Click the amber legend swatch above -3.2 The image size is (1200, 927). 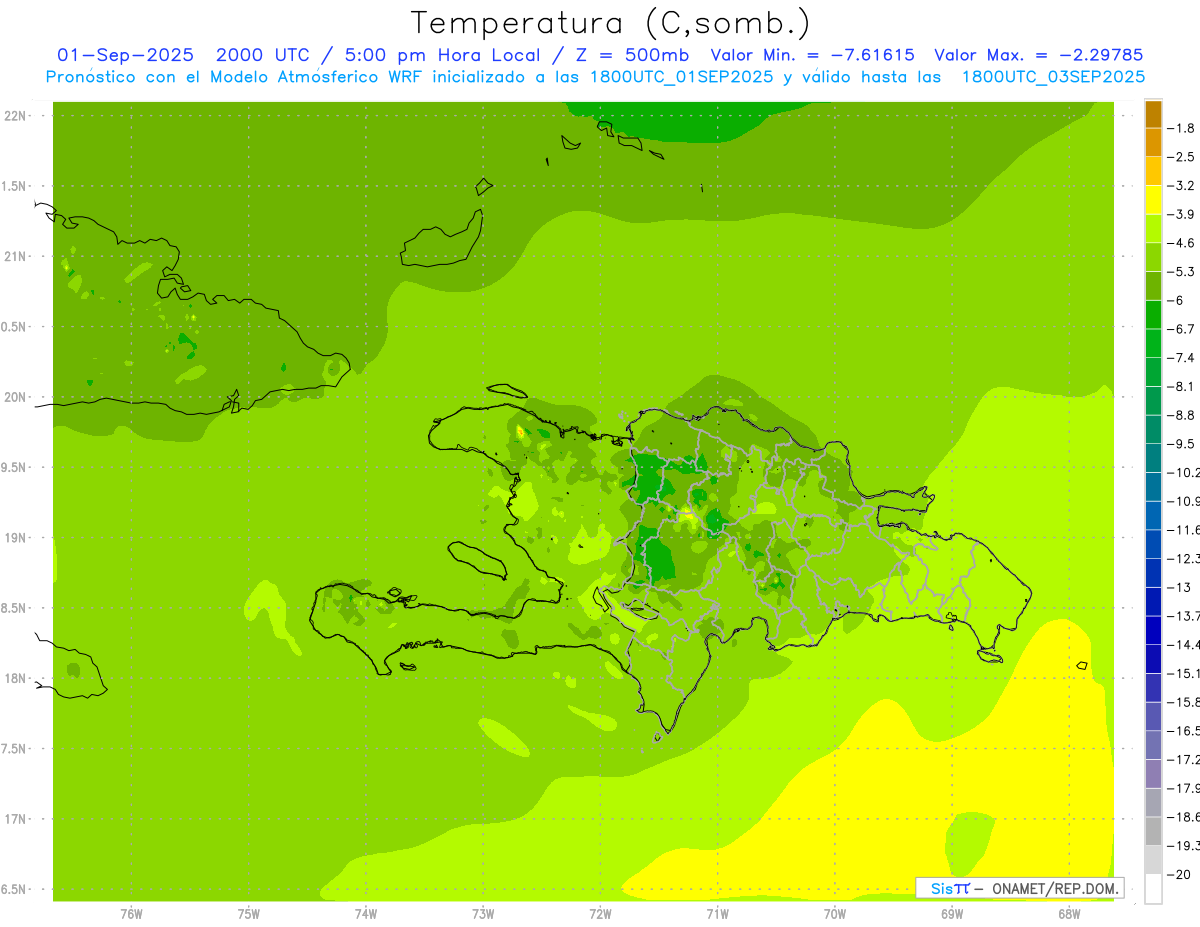(1153, 171)
